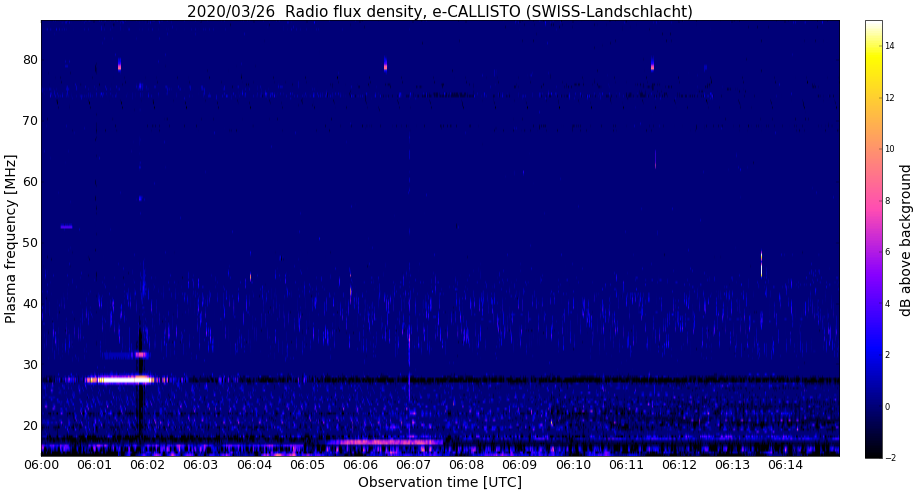Click the 50 MHz frequency tick label
Viewport: 919px width, 494px height.
point(30,243)
